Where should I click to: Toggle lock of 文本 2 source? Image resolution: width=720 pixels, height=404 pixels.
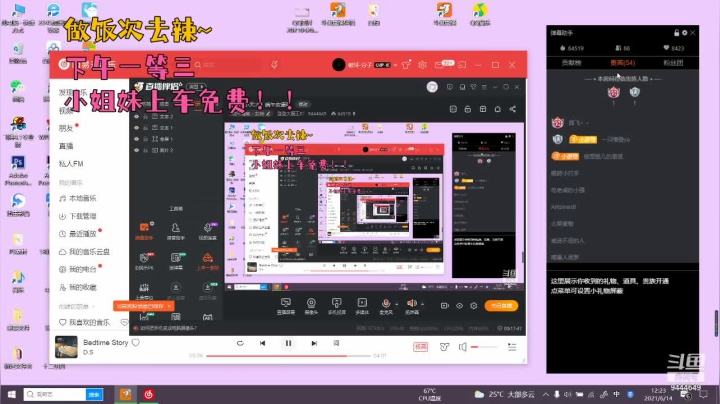coord(146,117)
